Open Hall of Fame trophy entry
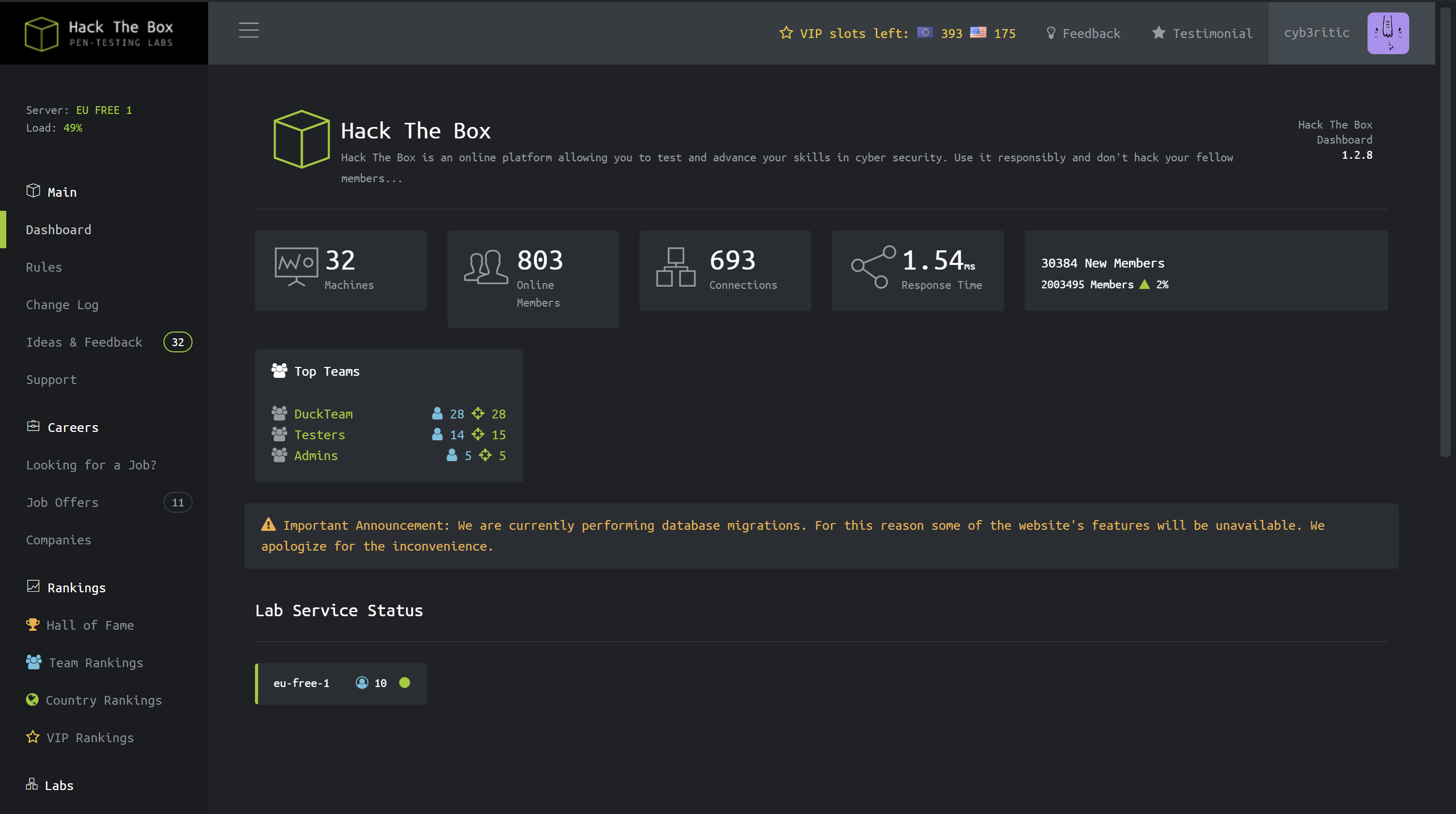Viewport: 1456px width, 814px height. [x=80, y=625]
